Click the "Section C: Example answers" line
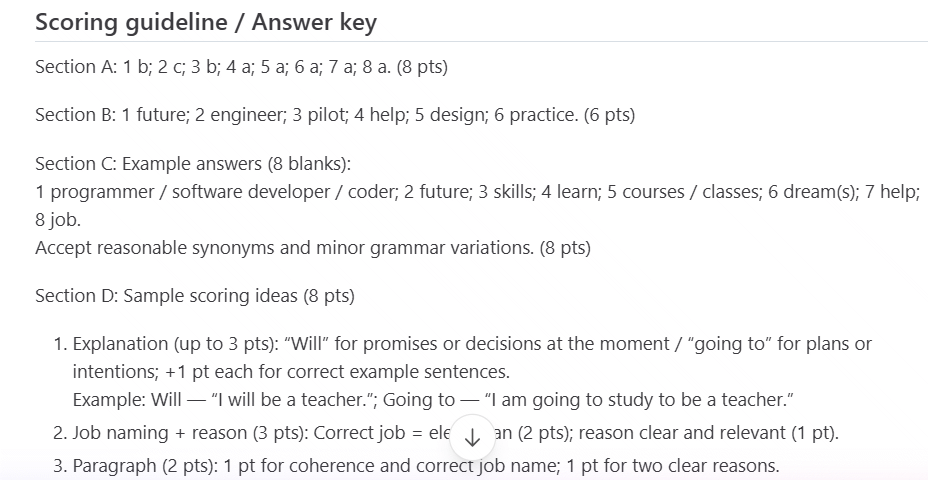928x480 pixels. pyautogui.click(x=193, y=163)
